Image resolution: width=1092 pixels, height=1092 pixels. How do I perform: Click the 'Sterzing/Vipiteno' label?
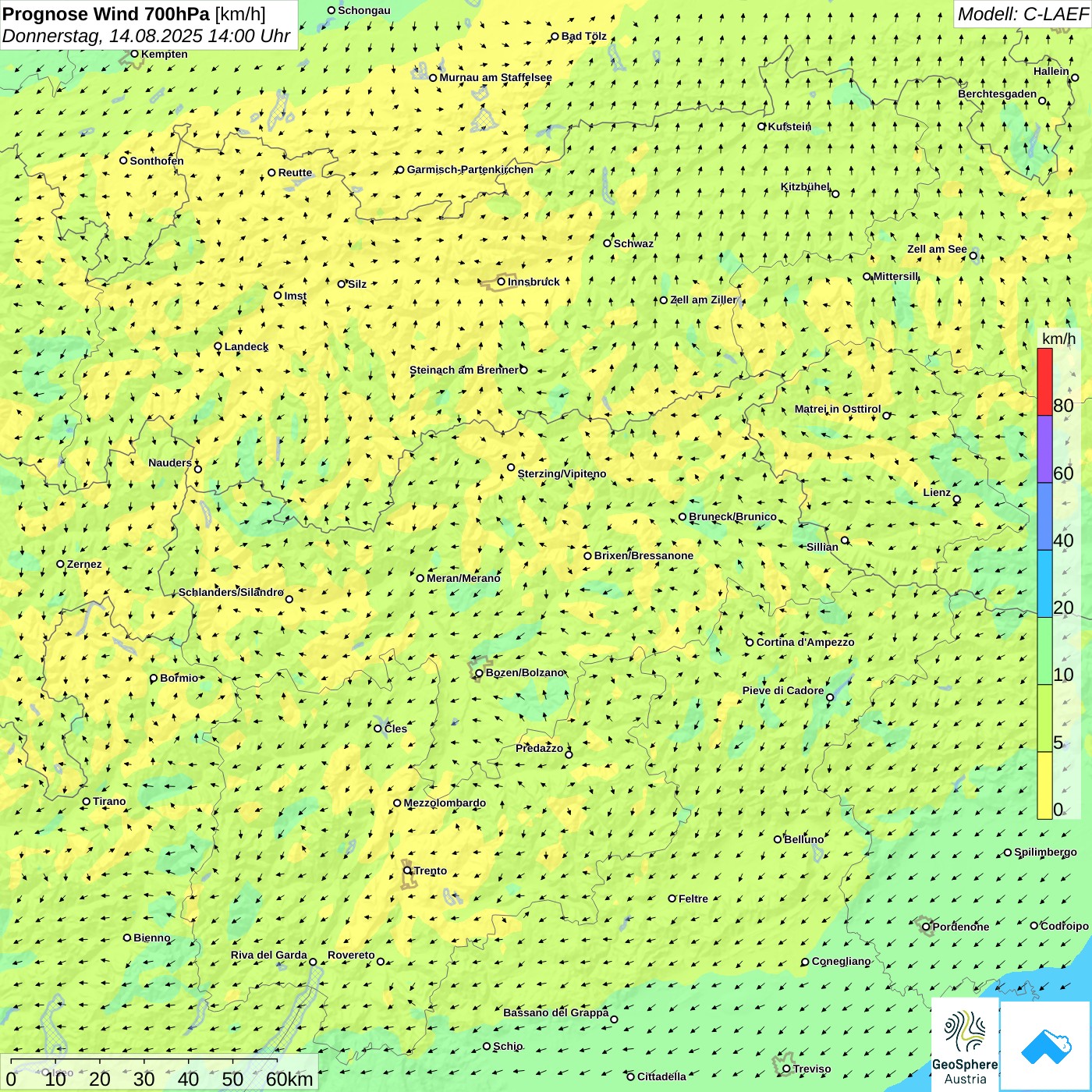[562, 473]
